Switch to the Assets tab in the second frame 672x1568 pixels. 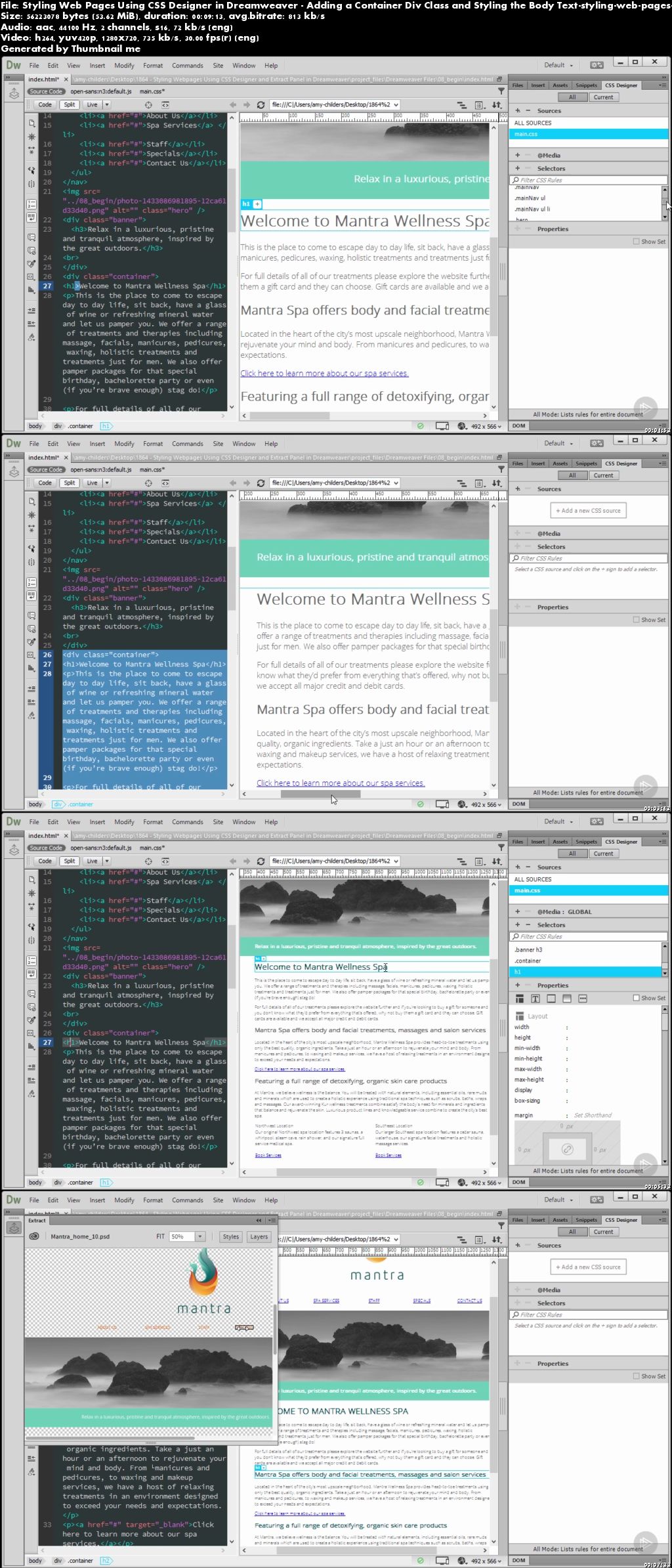(x=560, y=464)
